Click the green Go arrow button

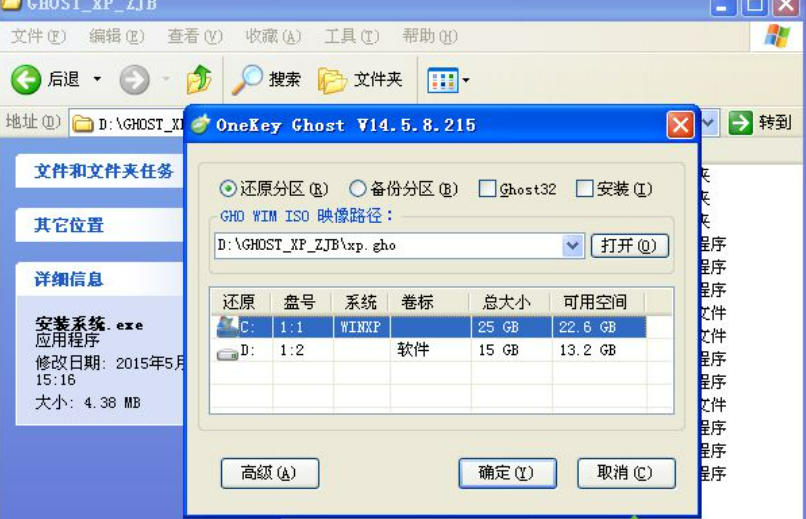pos(740,123)
